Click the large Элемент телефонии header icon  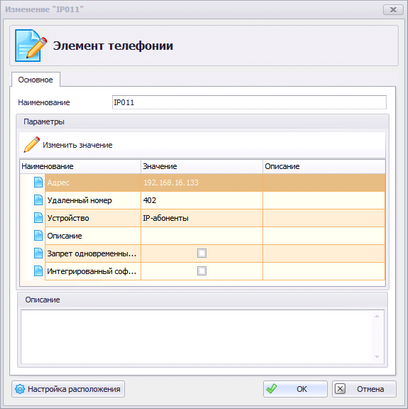31,45
